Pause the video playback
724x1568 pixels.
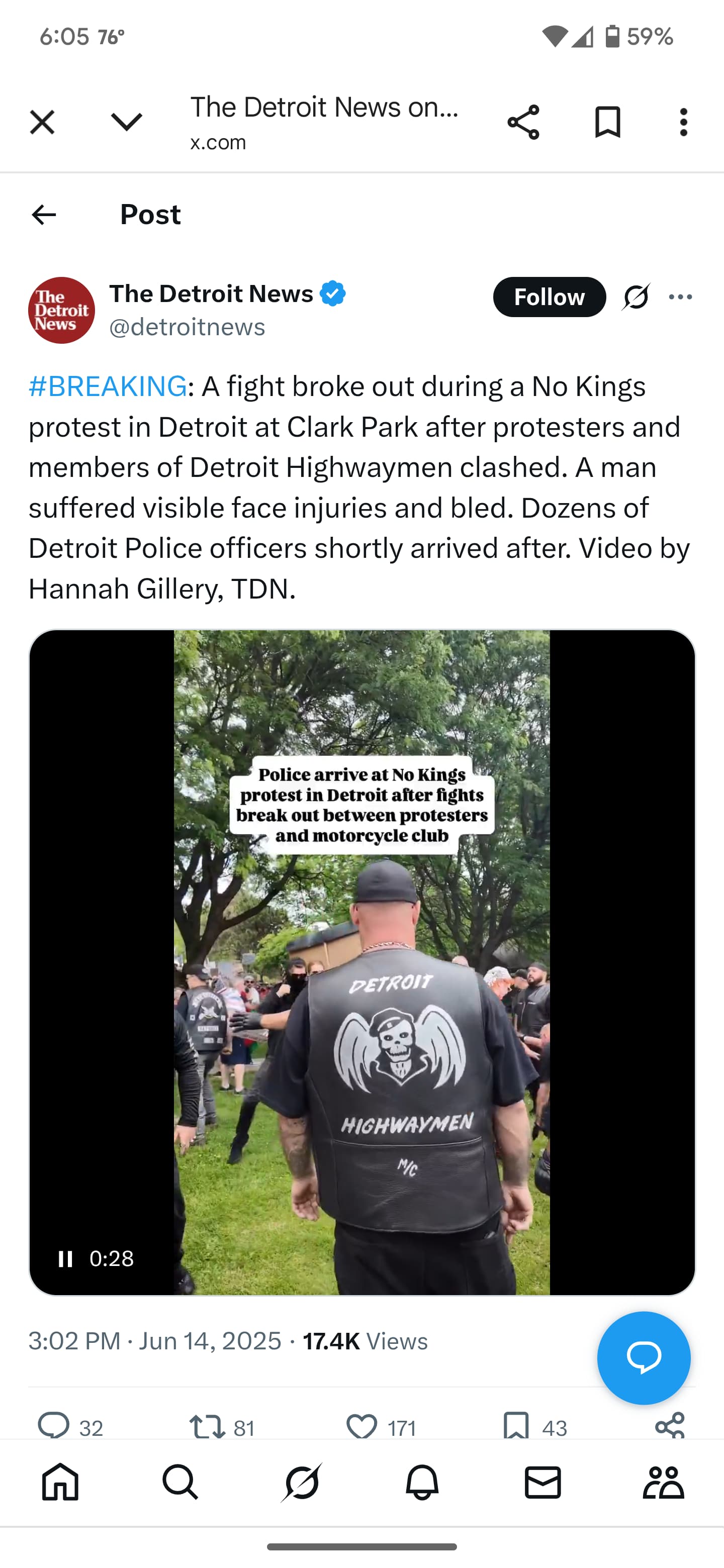(65, 1258)
